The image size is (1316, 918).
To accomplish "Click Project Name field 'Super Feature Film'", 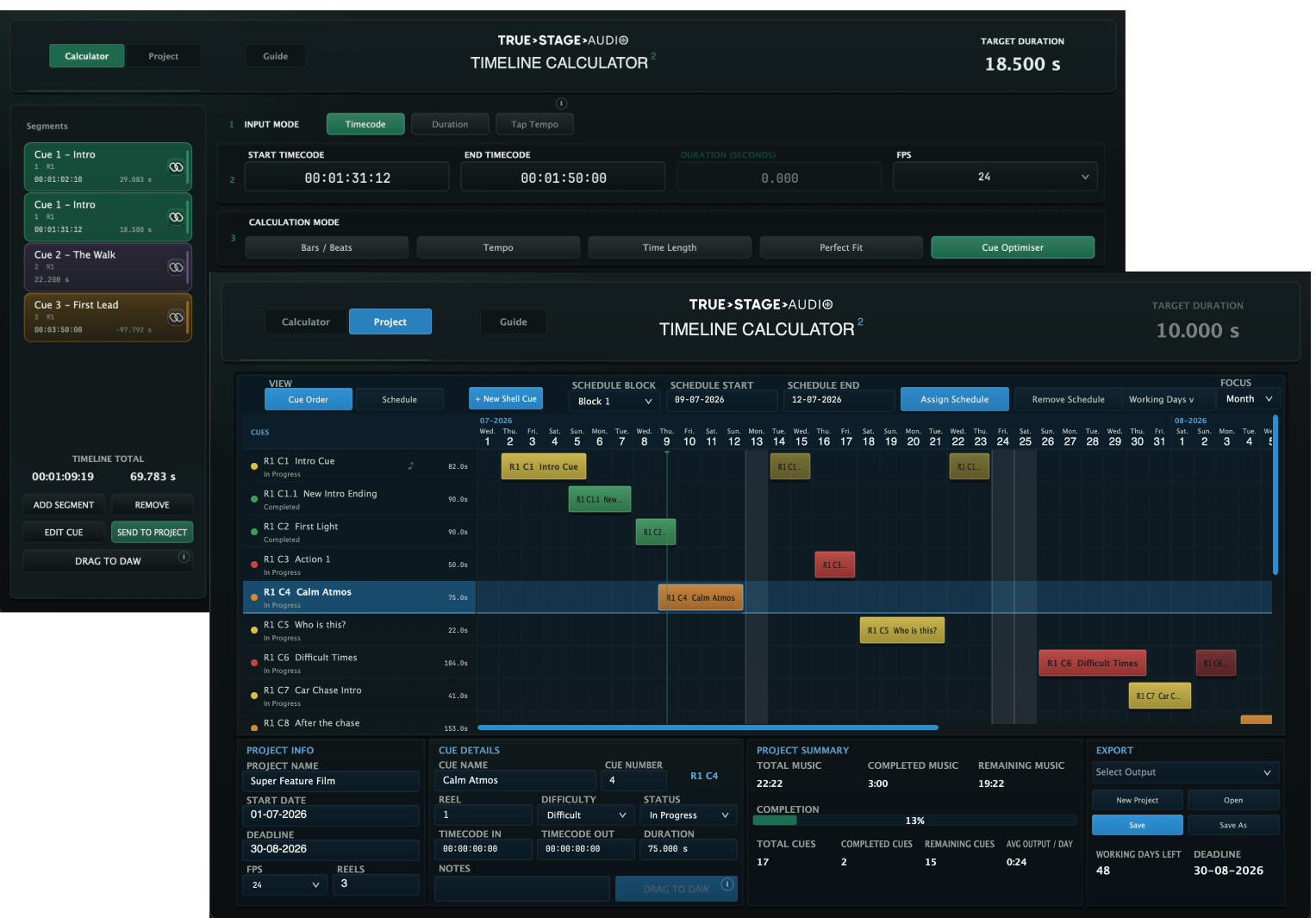I will [x=331, y=781].
